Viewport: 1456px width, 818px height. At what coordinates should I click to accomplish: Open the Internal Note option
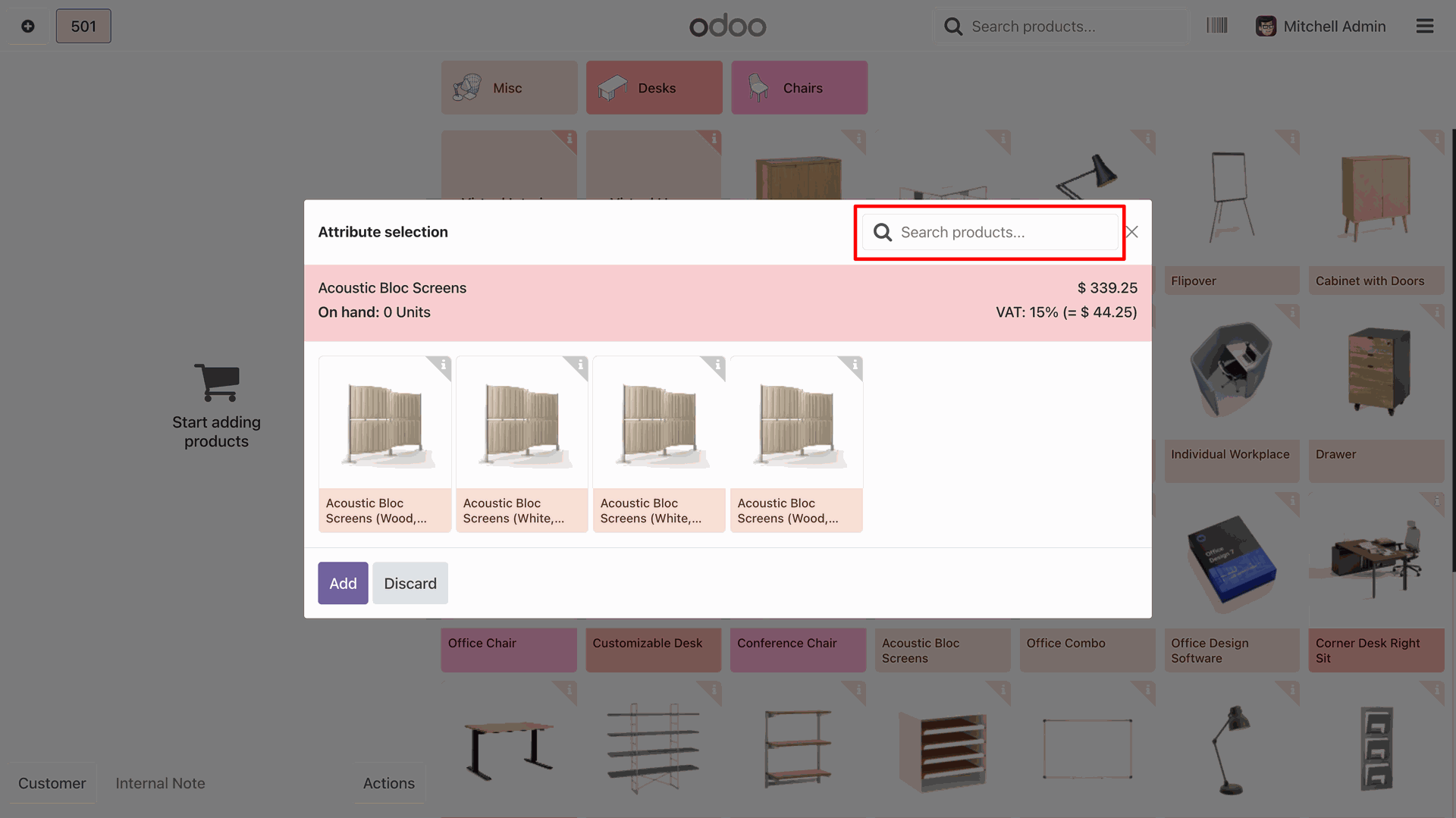click(x=160, y=783)
